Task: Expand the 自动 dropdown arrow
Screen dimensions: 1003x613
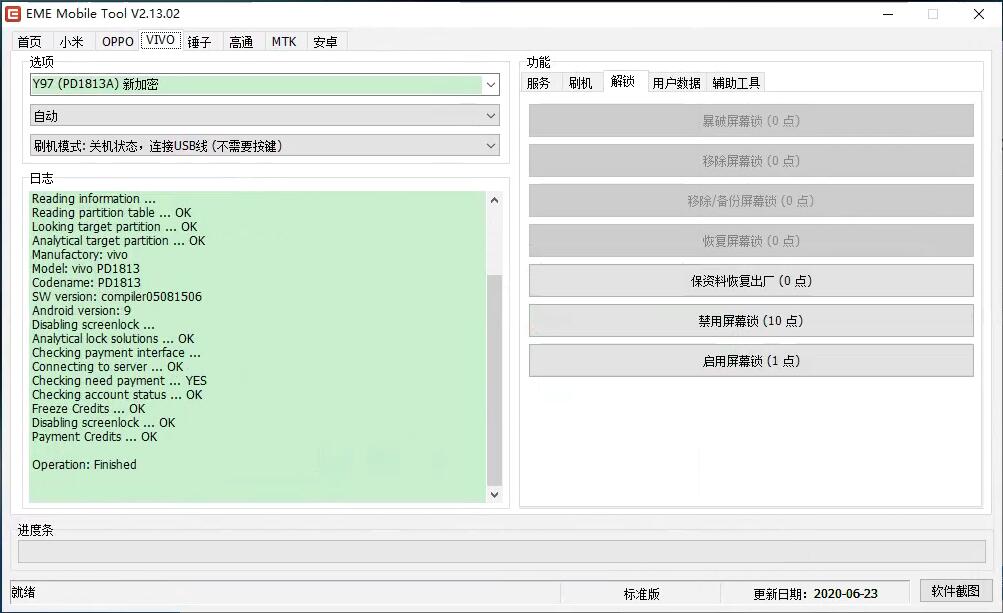Action: (x=491, y=116)
